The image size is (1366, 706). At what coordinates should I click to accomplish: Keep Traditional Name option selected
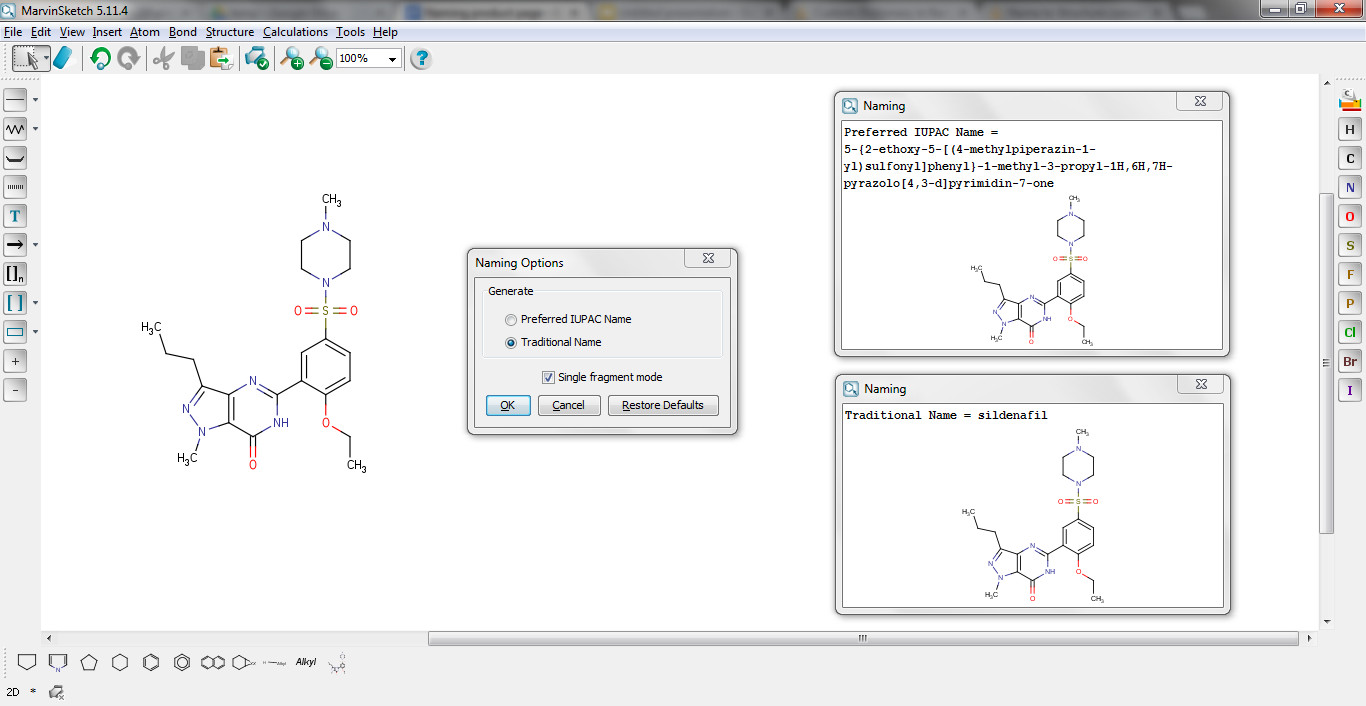pos(511,341)
